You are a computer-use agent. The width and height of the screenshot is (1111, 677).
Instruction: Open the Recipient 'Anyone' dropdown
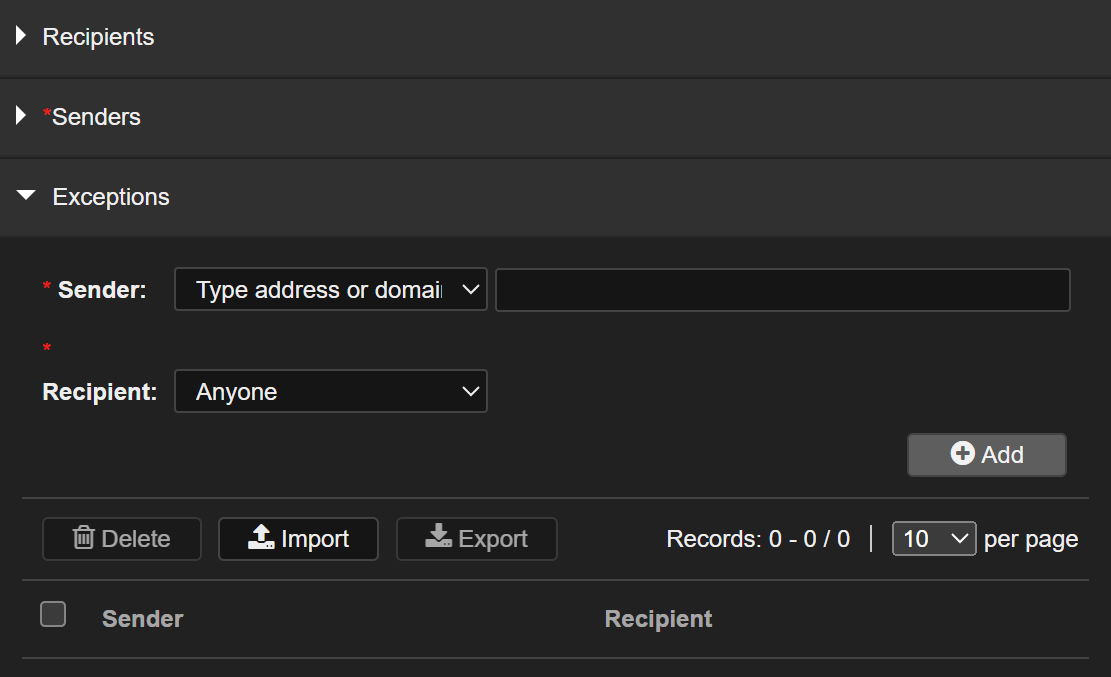(330, 392)
